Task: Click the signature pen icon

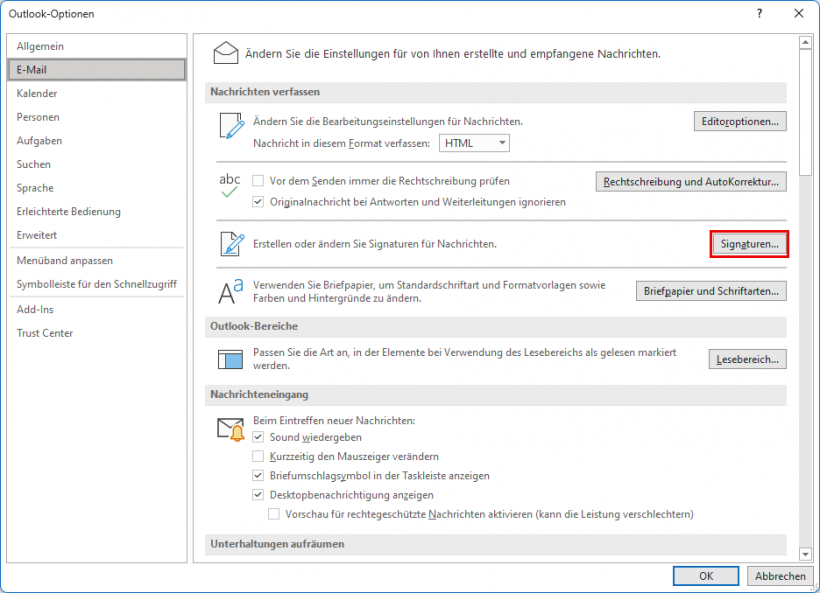Action: coord(231,244)
